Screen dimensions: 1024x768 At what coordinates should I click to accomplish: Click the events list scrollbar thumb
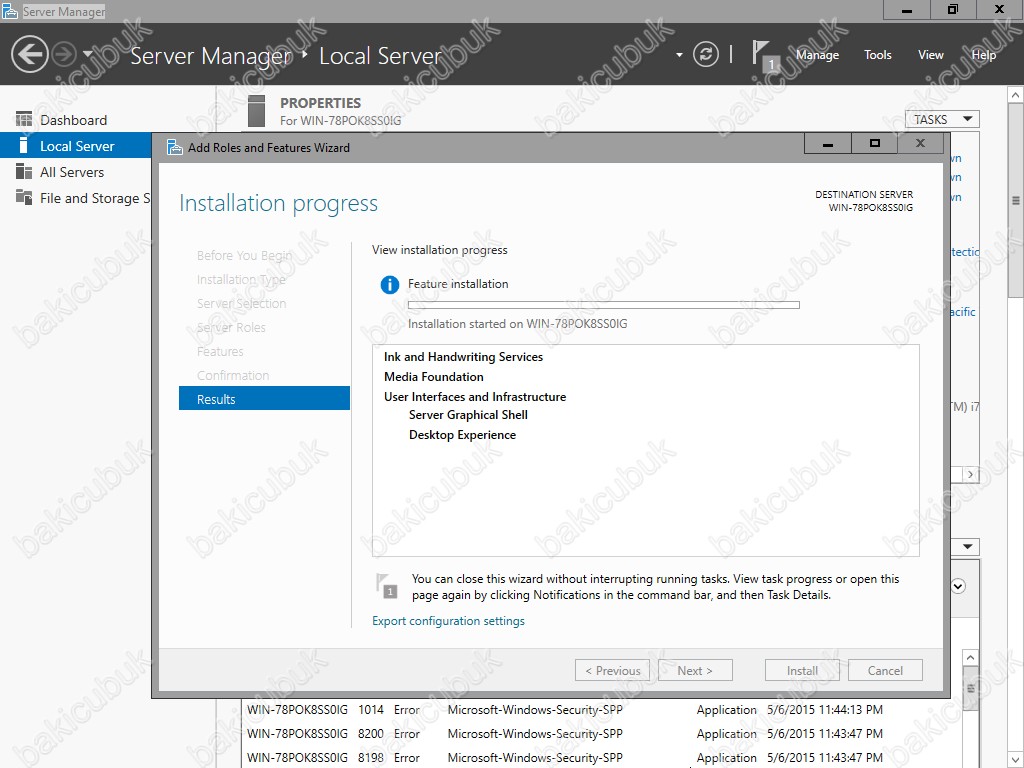[970, 688]
